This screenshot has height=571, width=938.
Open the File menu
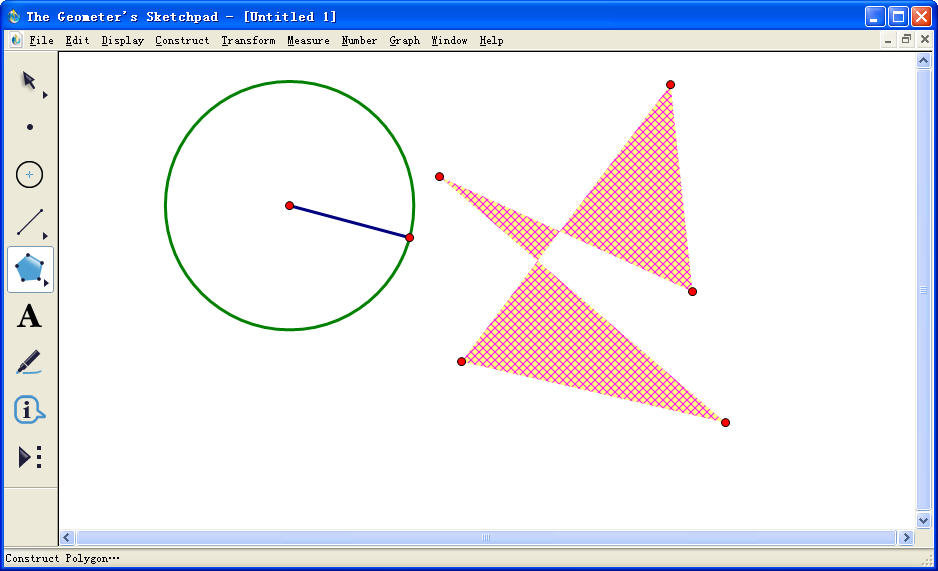pos(41,41)
